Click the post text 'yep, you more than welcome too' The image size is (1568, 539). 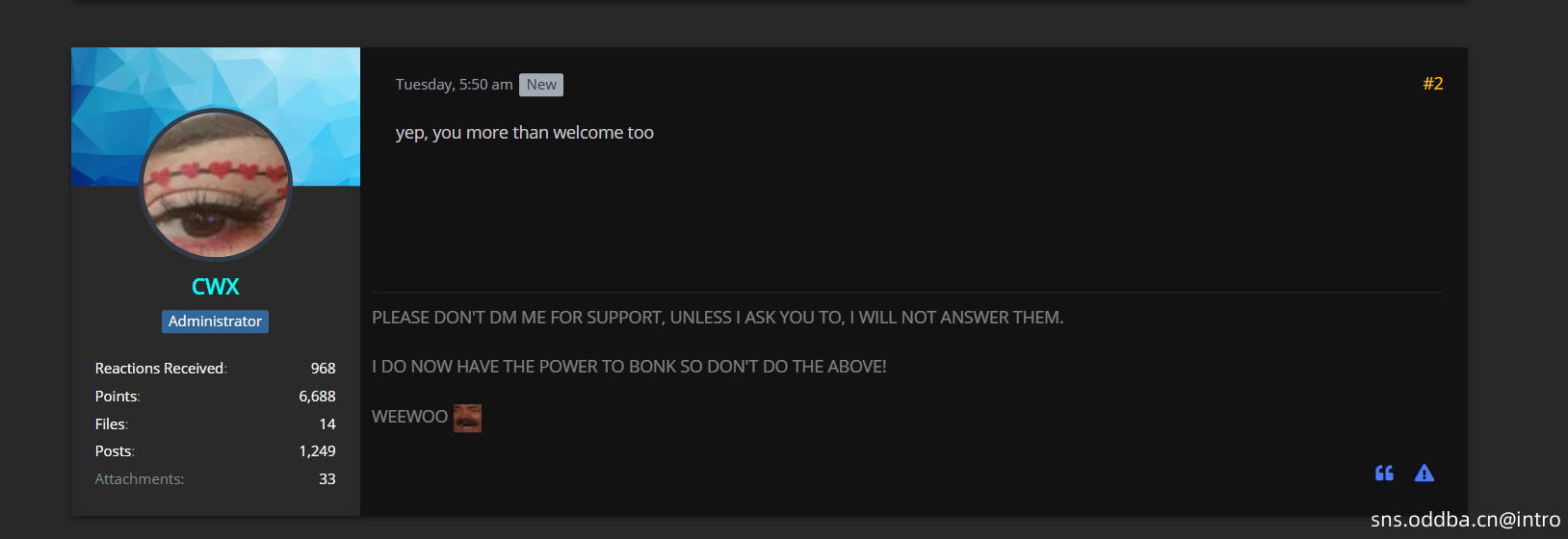point(525,133)
